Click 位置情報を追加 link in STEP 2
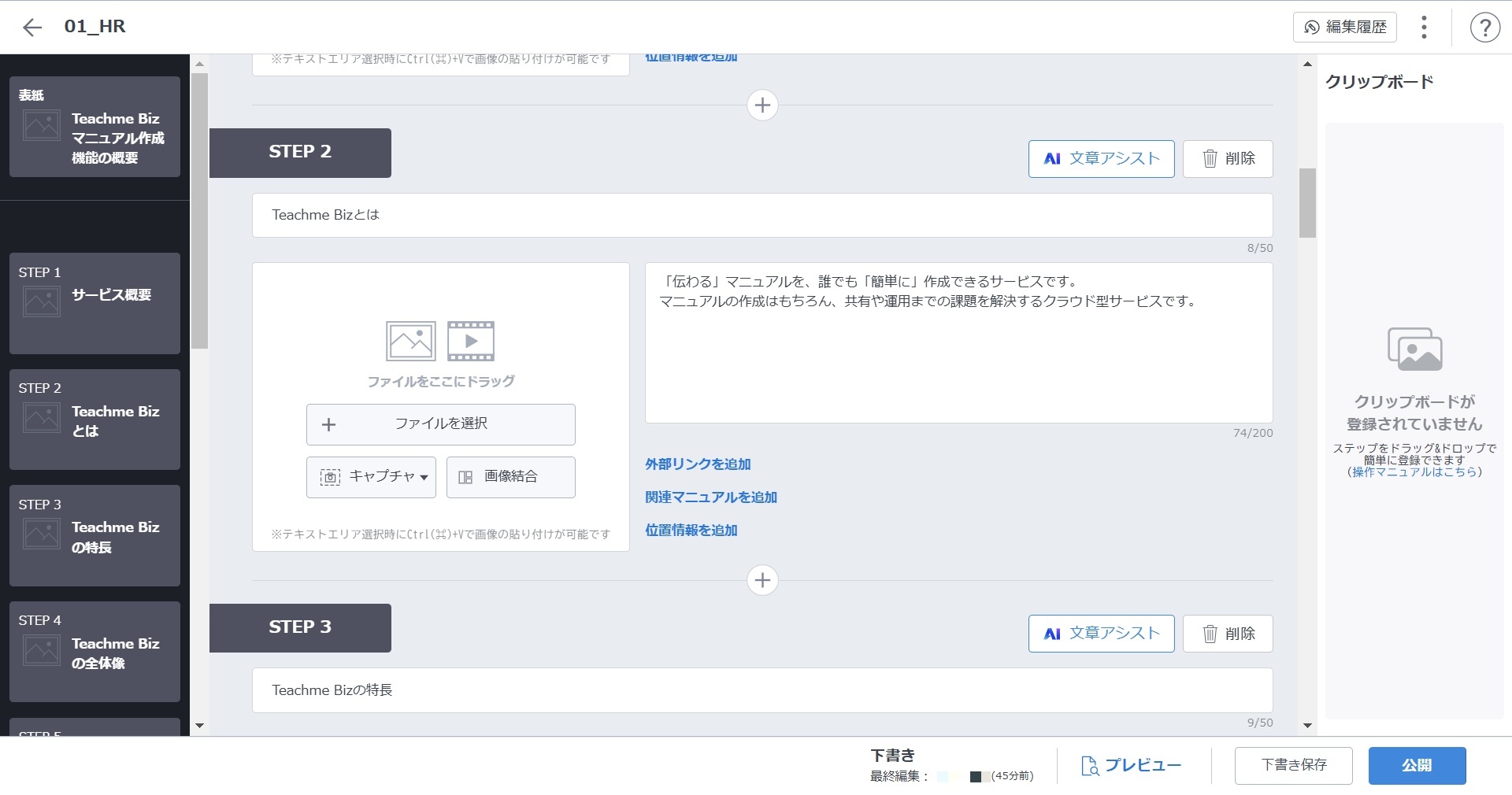The height and width of the screenshot is (795, 1512). click(x=691, y=531)
